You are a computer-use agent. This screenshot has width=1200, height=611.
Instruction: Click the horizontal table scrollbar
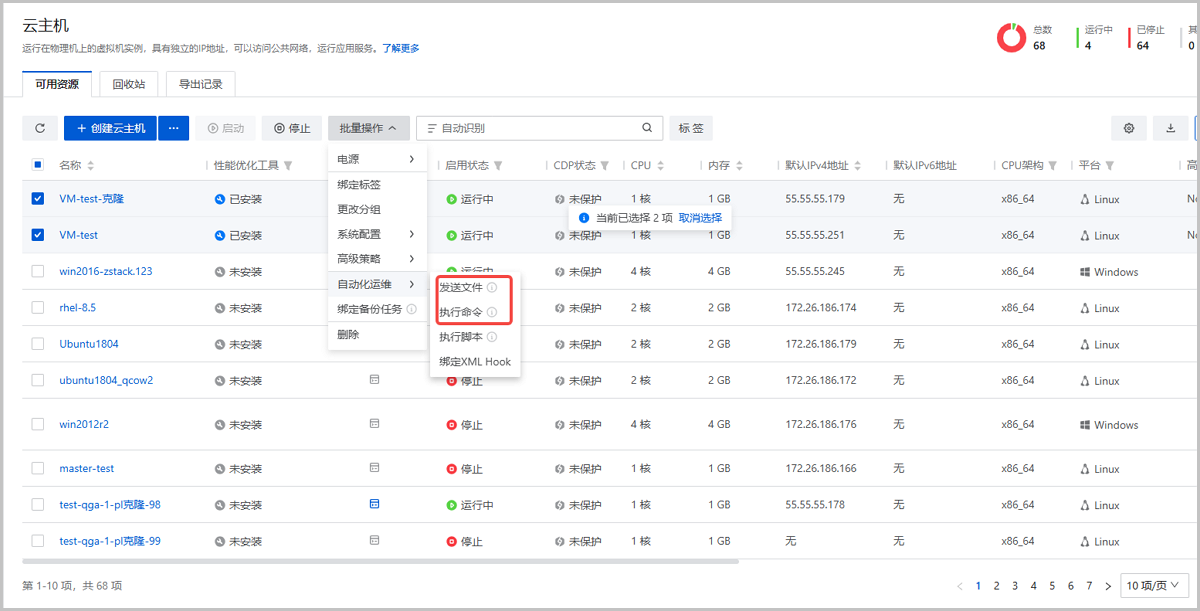click(x=380, y=561)
